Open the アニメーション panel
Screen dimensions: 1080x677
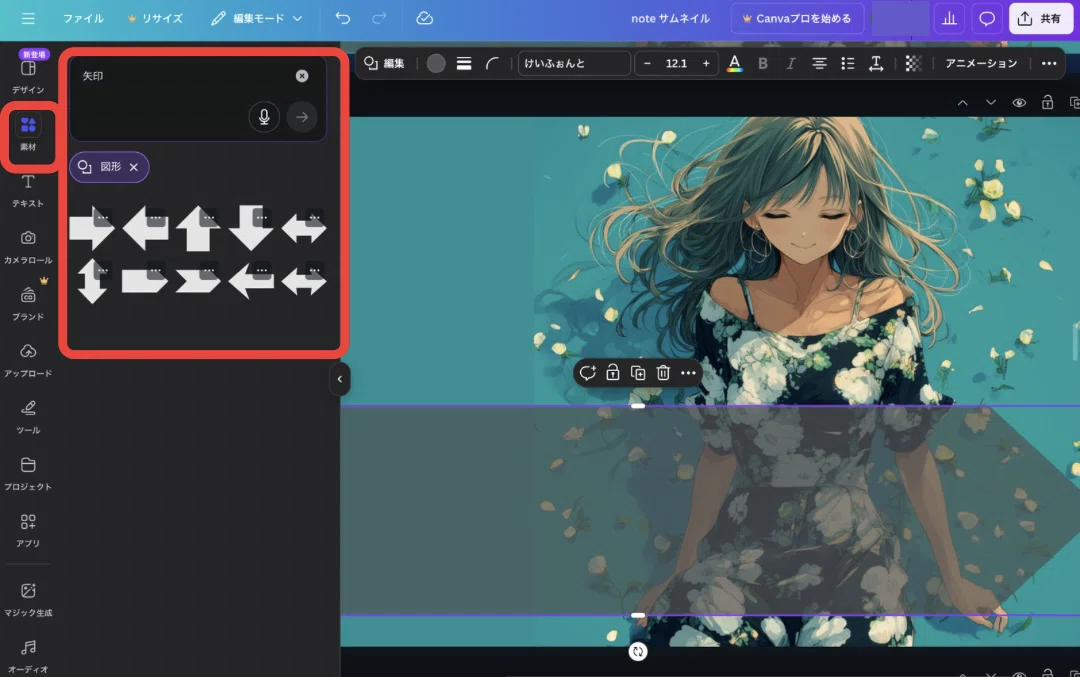(x=981, y=63)
